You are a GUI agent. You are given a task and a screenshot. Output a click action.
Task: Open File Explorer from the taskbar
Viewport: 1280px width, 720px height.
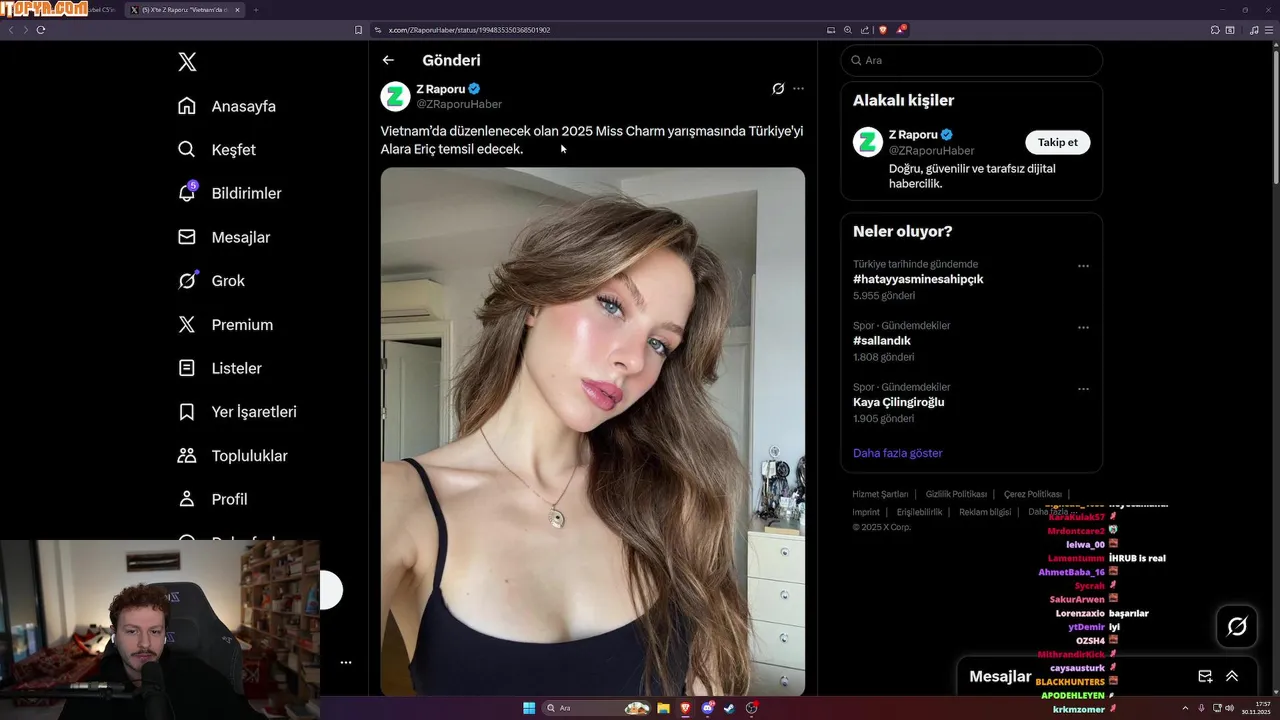pyautogui.click(x=663, y=708)
